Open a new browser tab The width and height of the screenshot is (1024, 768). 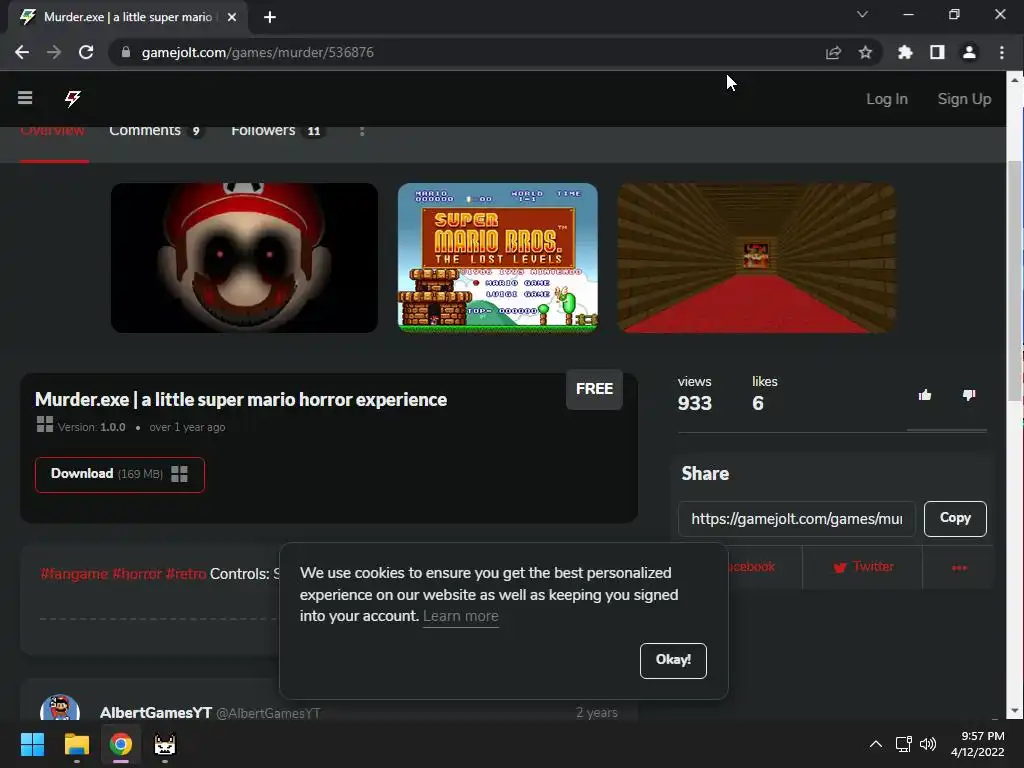tap(270, 17)
